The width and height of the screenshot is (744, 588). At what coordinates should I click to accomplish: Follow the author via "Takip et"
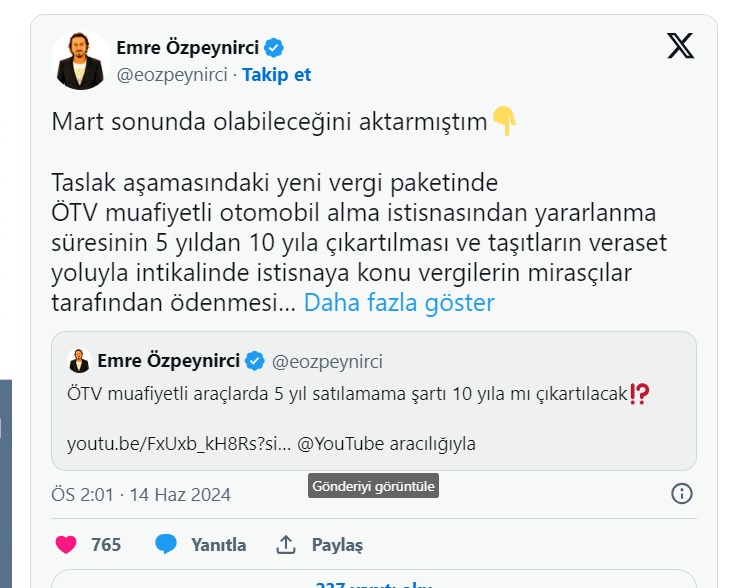[276, 74]
